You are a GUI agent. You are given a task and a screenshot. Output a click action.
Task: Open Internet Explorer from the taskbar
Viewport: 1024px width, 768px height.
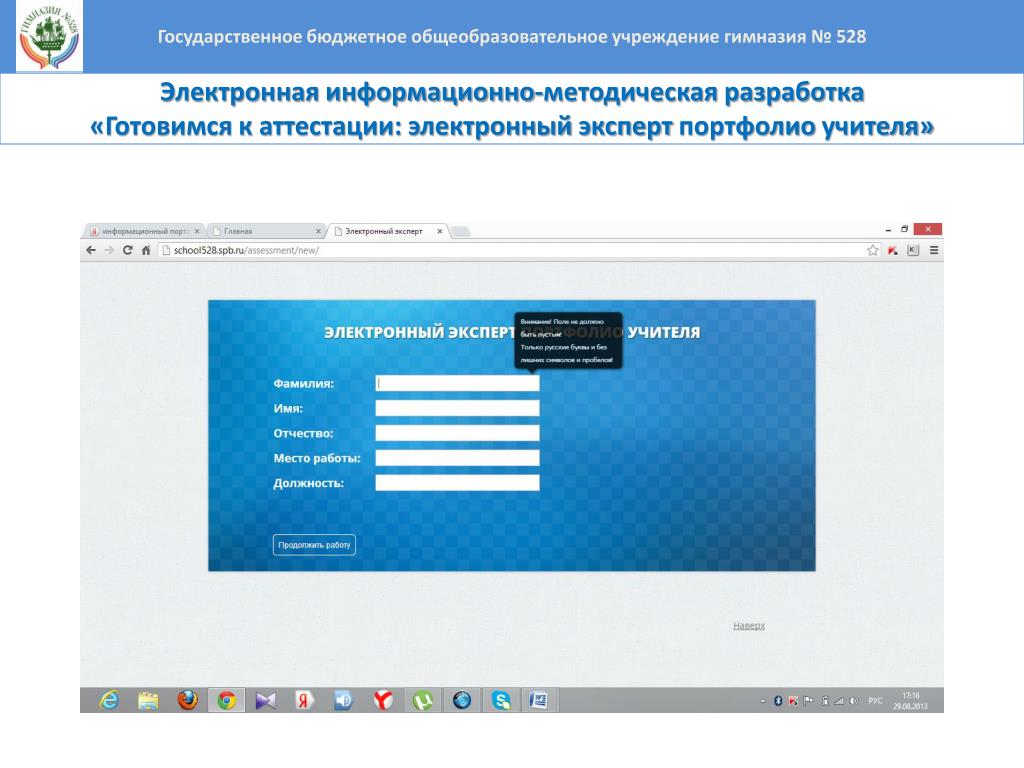107,700
